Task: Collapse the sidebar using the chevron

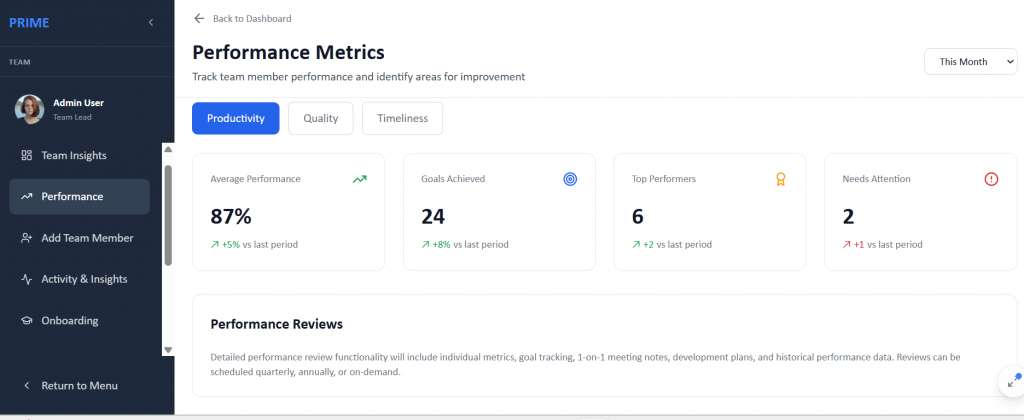Action: (x=151, y=22)
